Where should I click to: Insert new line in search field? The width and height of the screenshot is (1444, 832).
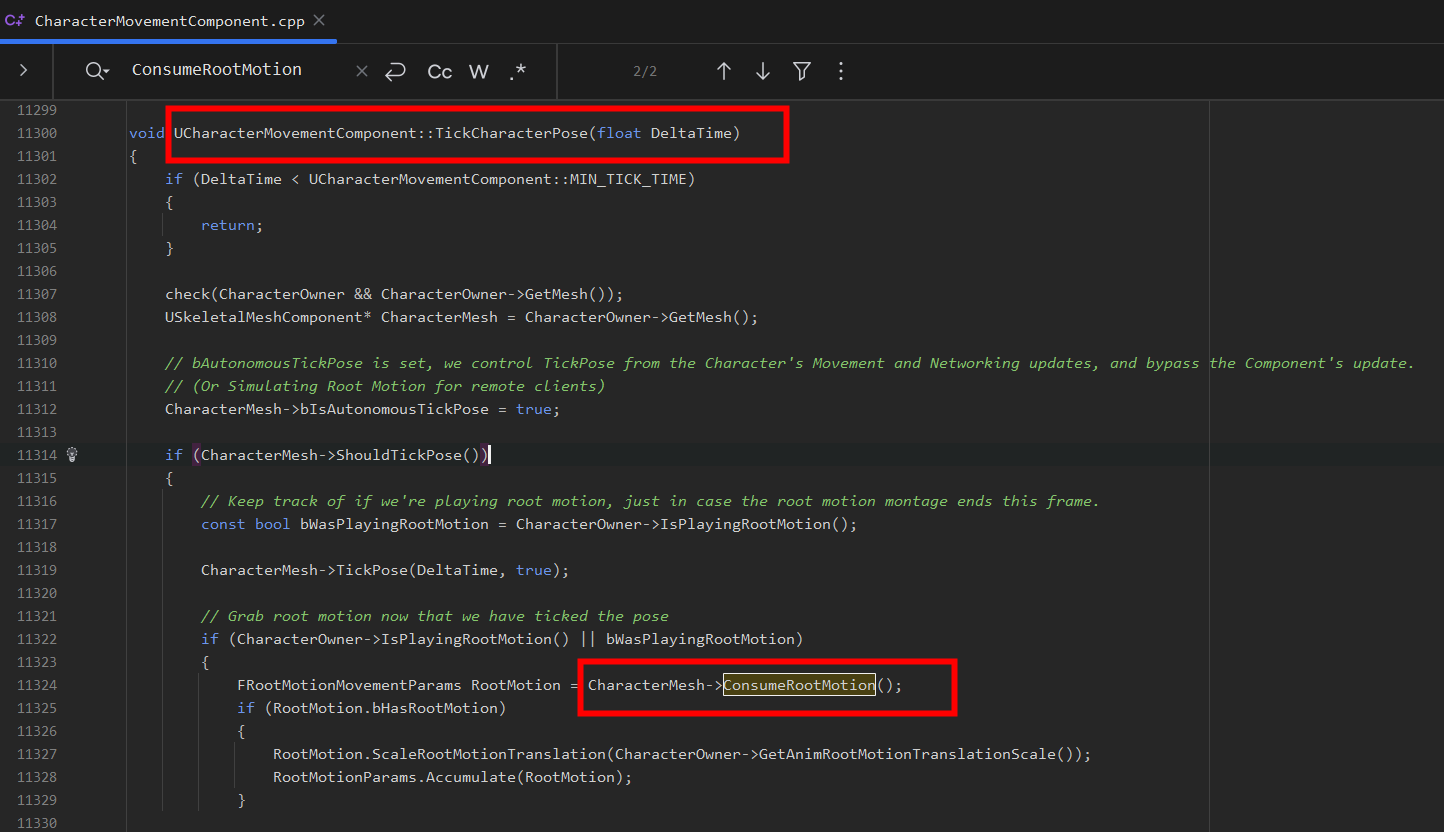click(396, 71)
